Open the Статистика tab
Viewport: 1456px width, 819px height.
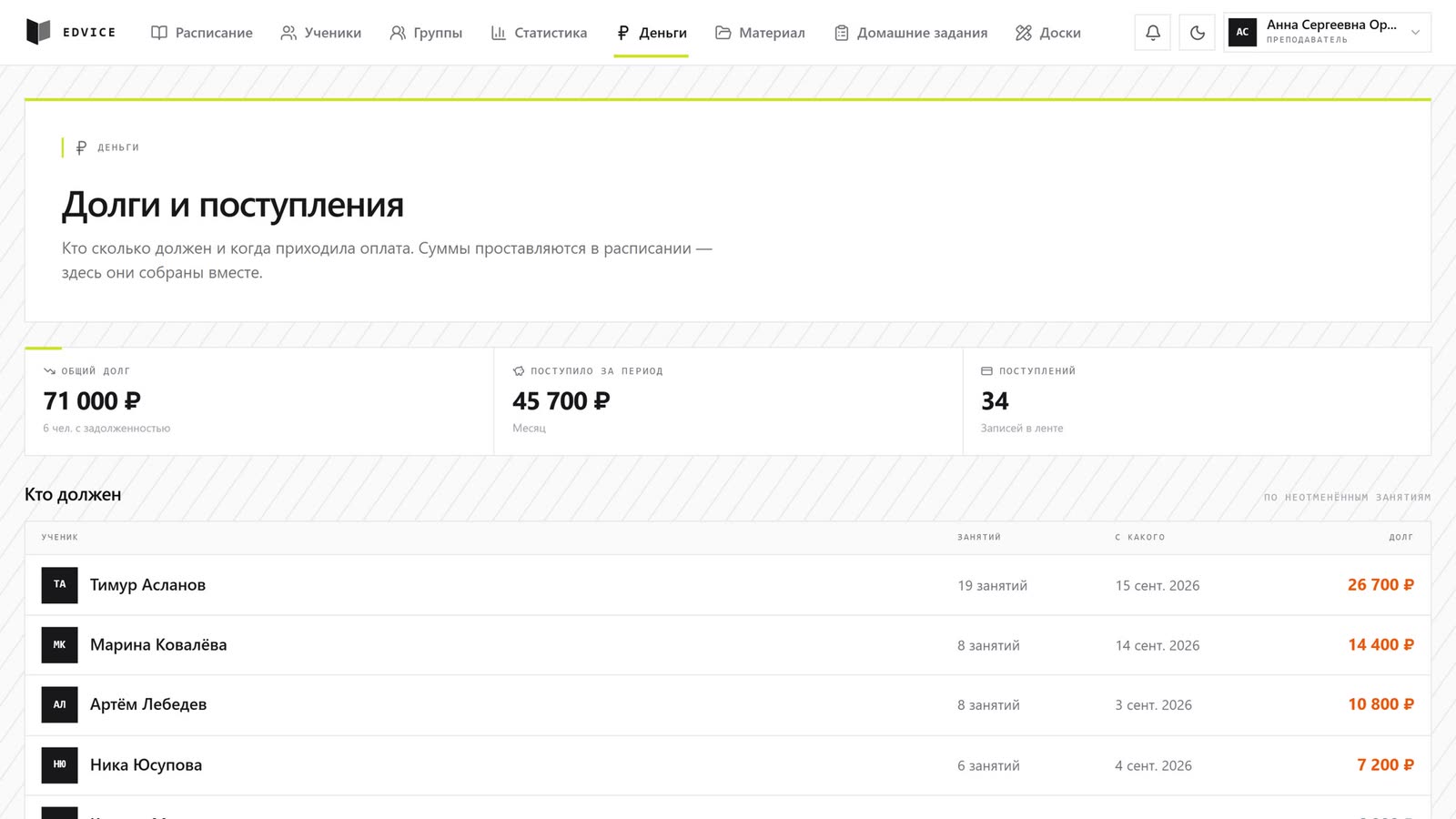tap(539, 33)
